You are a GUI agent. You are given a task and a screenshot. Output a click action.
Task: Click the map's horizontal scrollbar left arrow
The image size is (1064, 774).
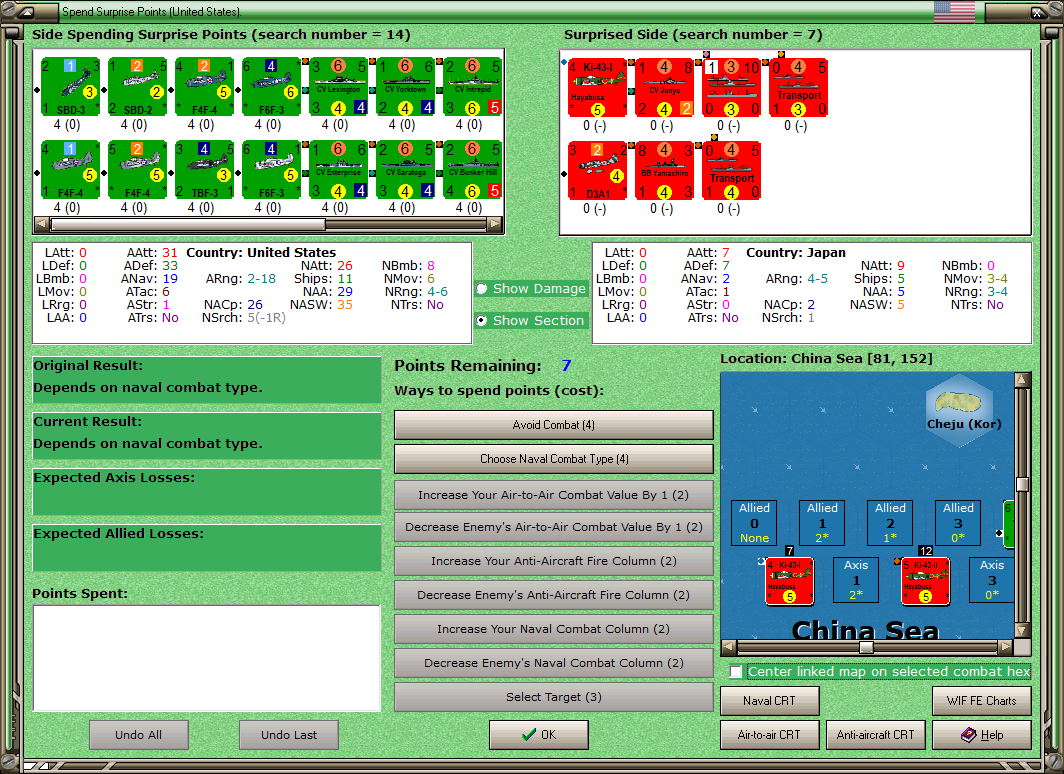pyautogui.click(x=728, y=647)
